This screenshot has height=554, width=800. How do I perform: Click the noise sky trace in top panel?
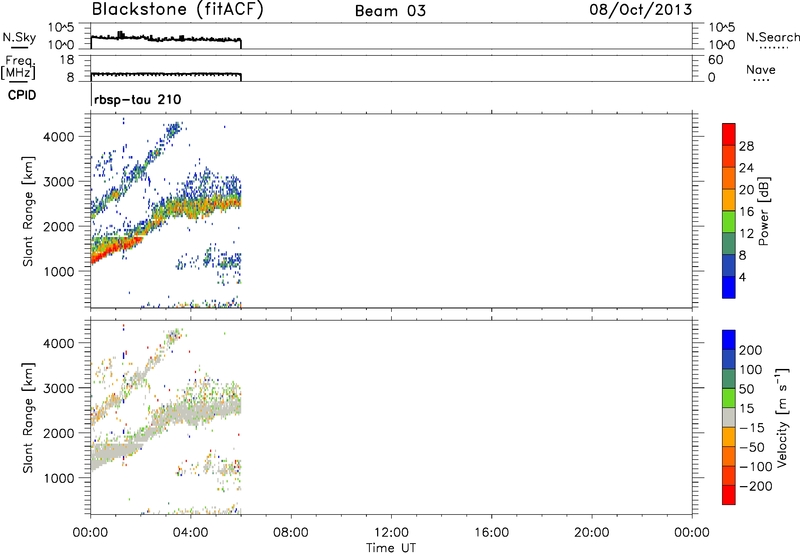[x=166, y=38]
